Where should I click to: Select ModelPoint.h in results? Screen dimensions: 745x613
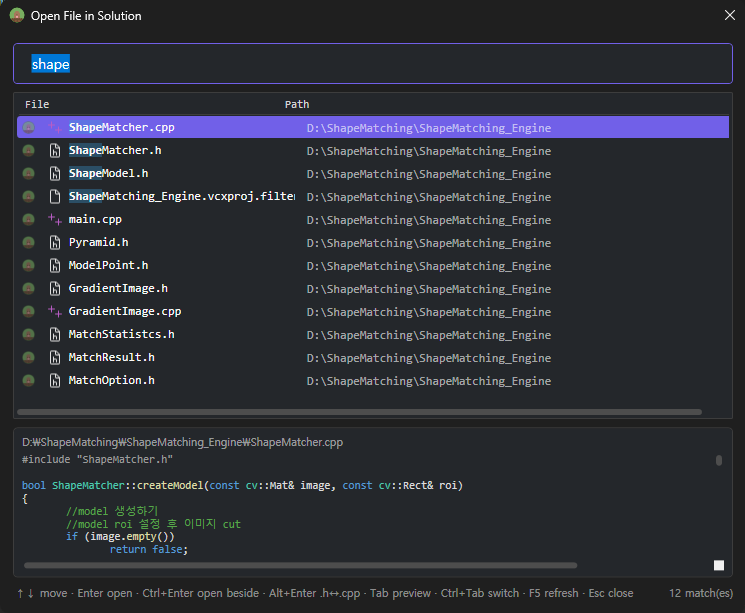[x=372, y=265]
